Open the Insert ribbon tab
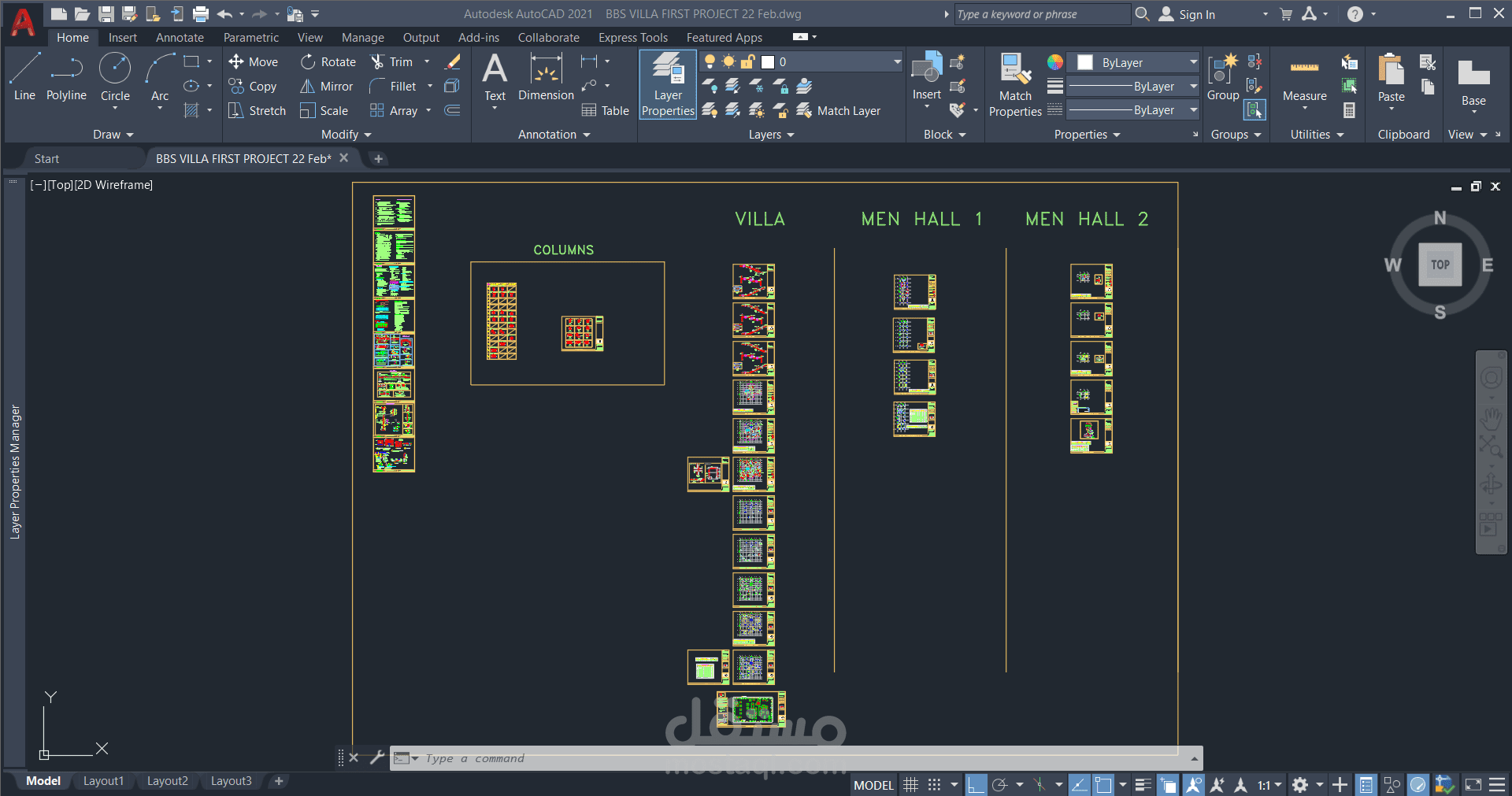 tap(122, 37)
